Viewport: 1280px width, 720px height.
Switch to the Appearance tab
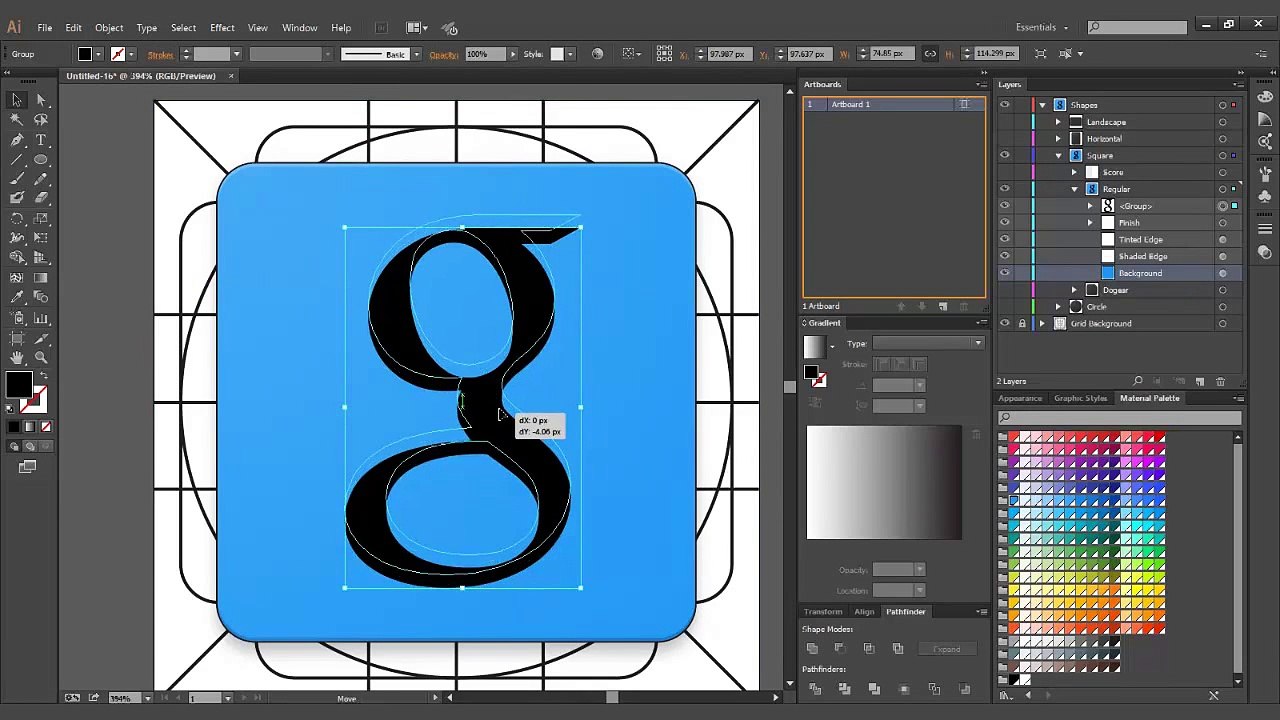(x=1020, y=398)
